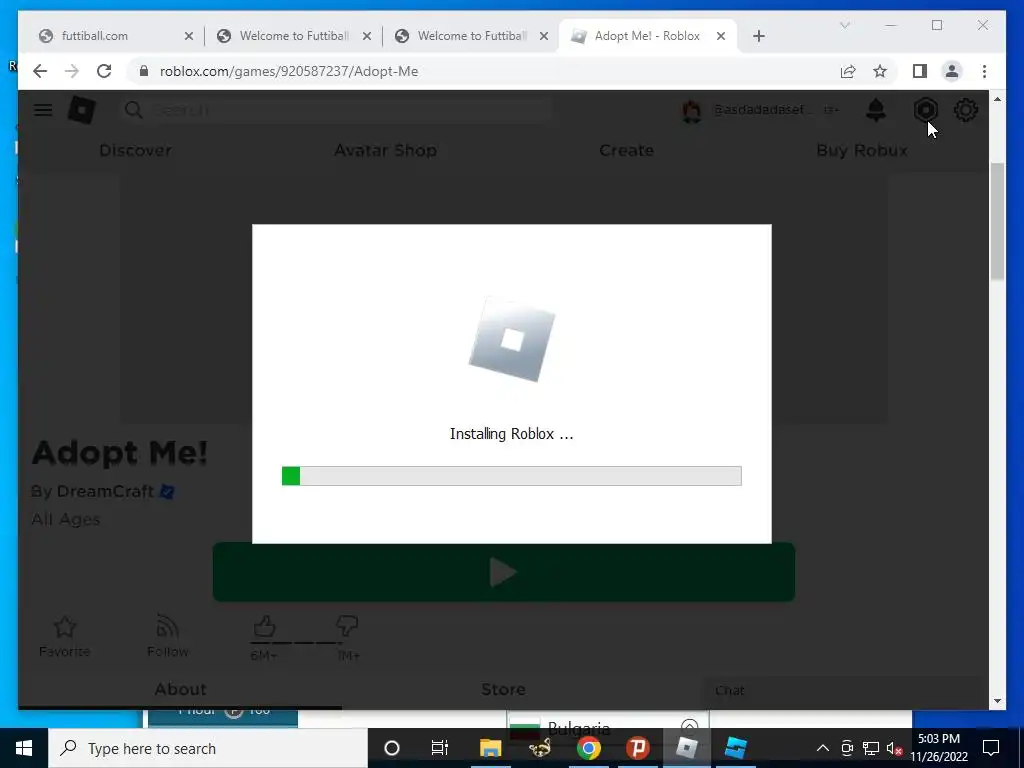This screenshot has height=768, width=1024.
Task: Click the Installing Roblox progress bar
Action: point(511,476)
